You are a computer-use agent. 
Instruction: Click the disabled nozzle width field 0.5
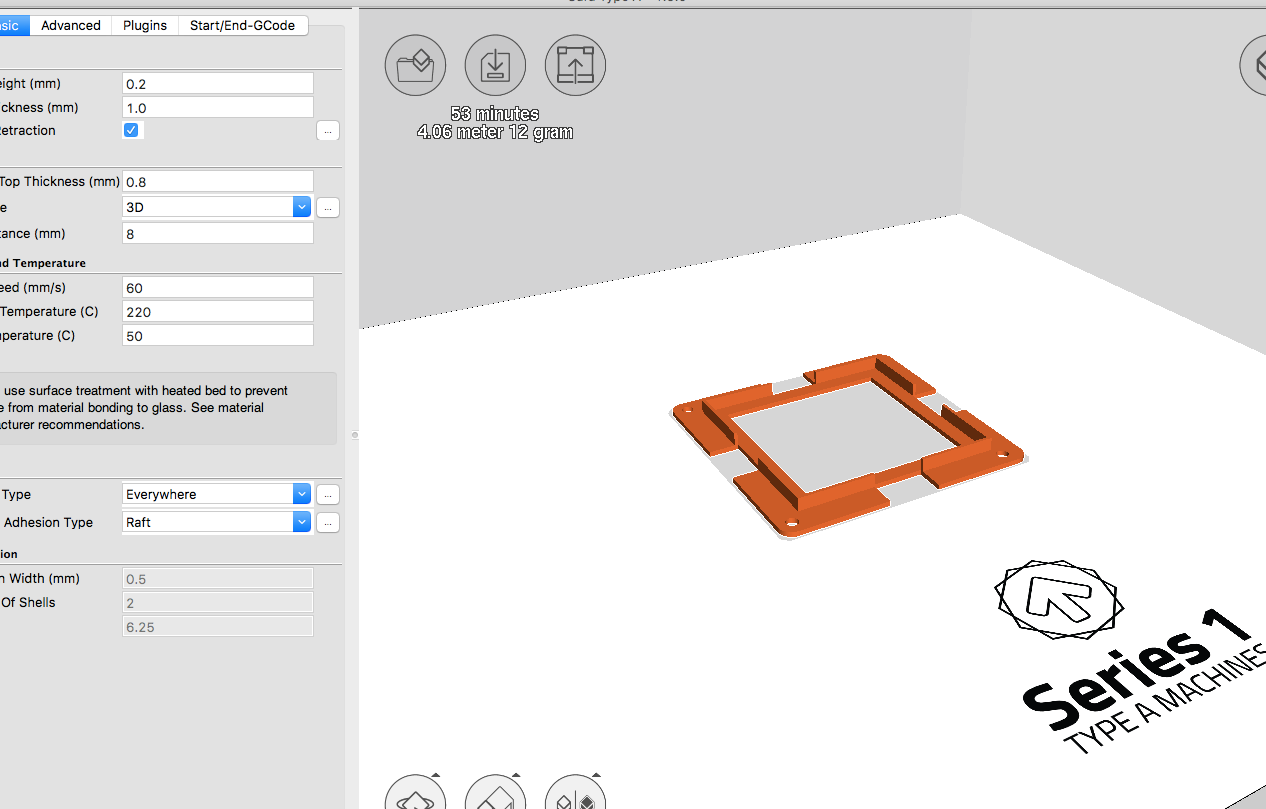218,579
